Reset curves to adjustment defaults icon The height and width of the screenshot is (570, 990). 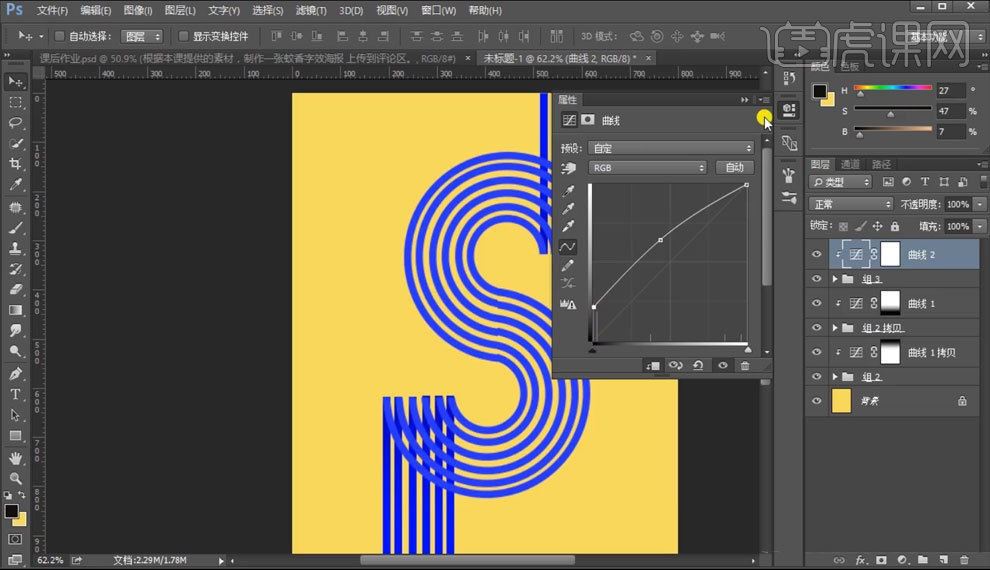pos(698,365)
